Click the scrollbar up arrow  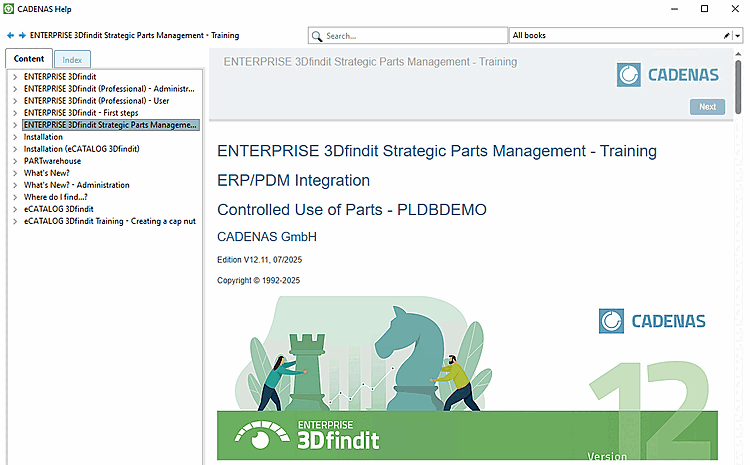coord(738,54)
